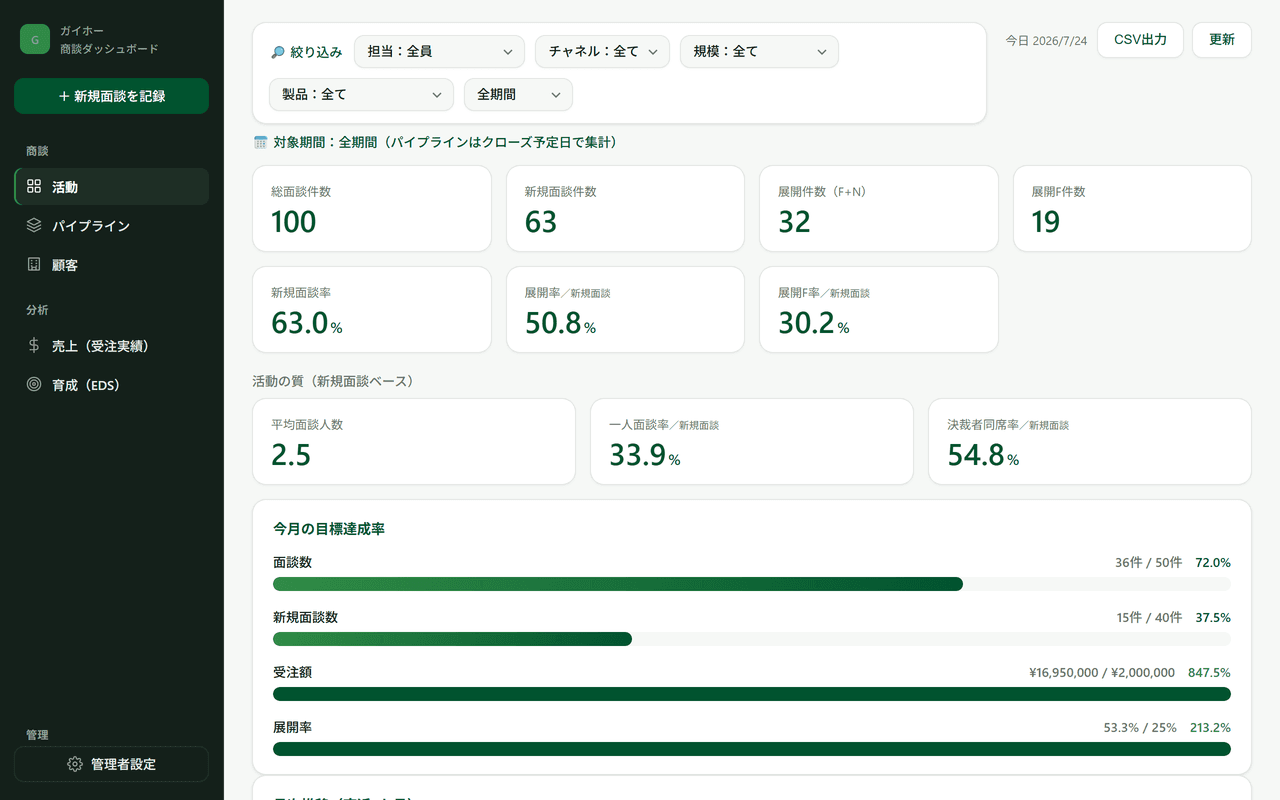Click the 展開率 50.8% card
This screenshot has width=1280, height=800.
point(625,309)
